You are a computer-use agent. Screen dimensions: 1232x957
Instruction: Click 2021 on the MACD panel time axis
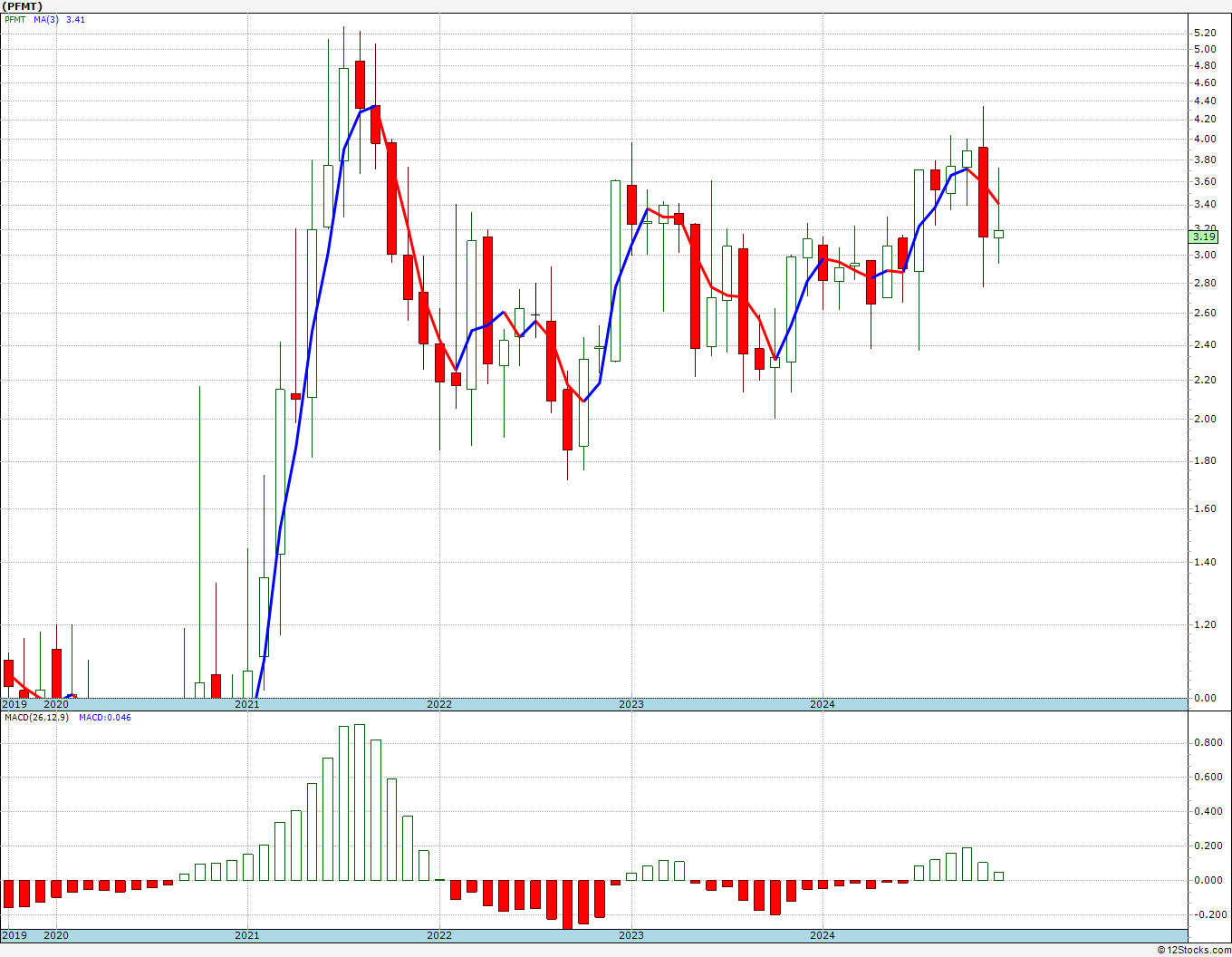point(247,934)
